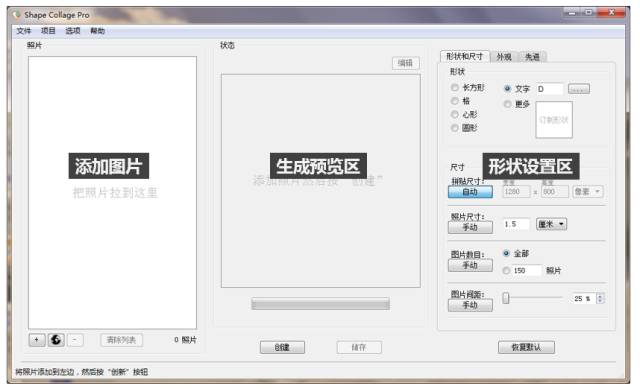Viewport: 640px width, 392px height.
Task: Click the 把照片拉到这里 photo list area
Action: 112,193
